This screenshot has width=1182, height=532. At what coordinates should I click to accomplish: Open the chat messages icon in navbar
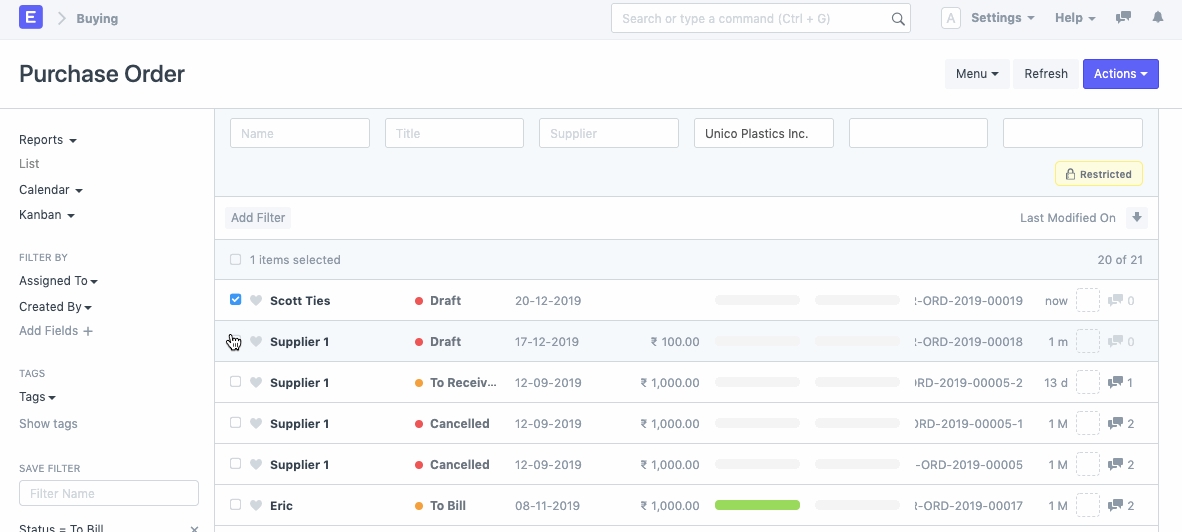tap(1124, 18)
